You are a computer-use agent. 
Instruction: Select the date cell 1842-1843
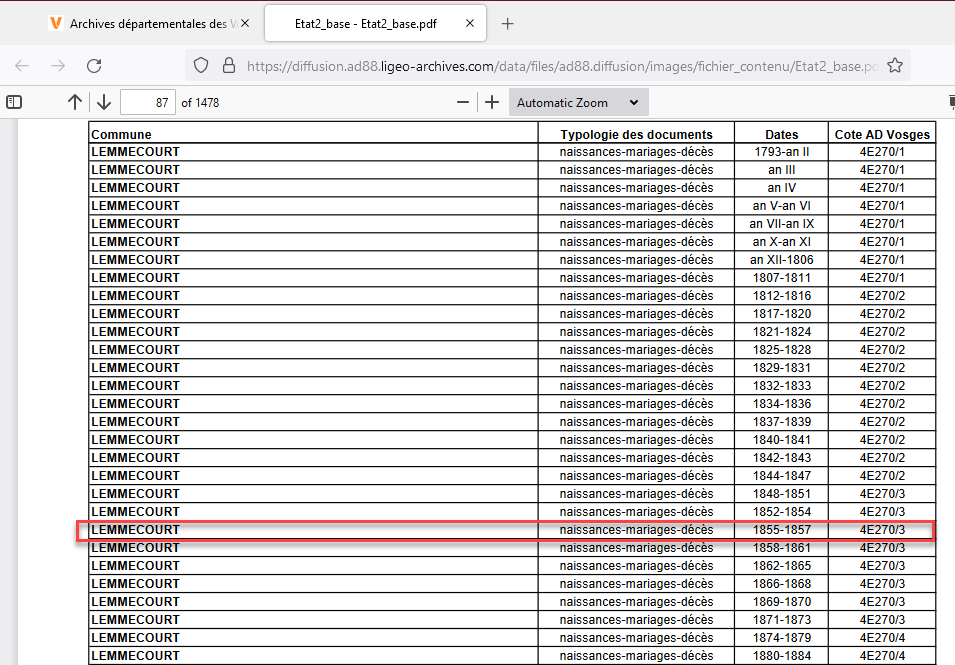coord(781,458)
